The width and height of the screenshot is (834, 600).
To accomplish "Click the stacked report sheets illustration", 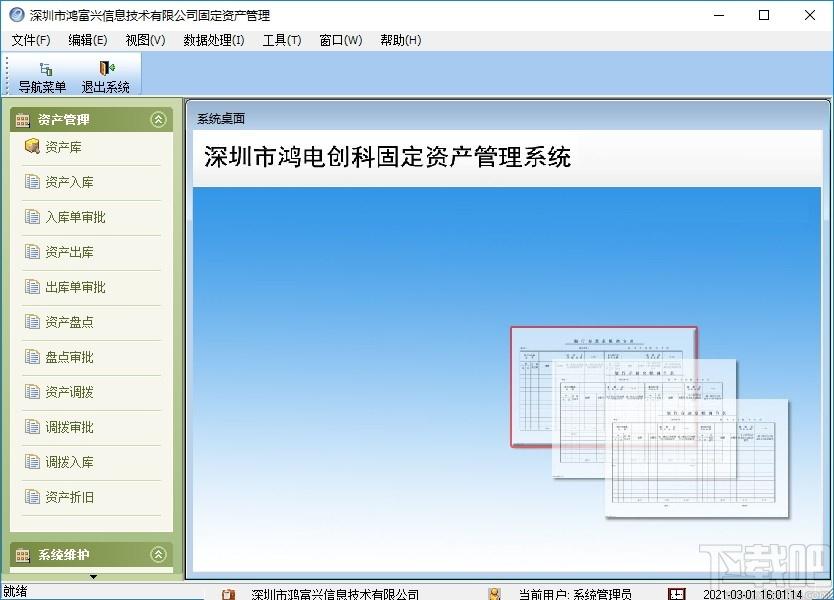I will pyautogui.click(x=649, y=421).
